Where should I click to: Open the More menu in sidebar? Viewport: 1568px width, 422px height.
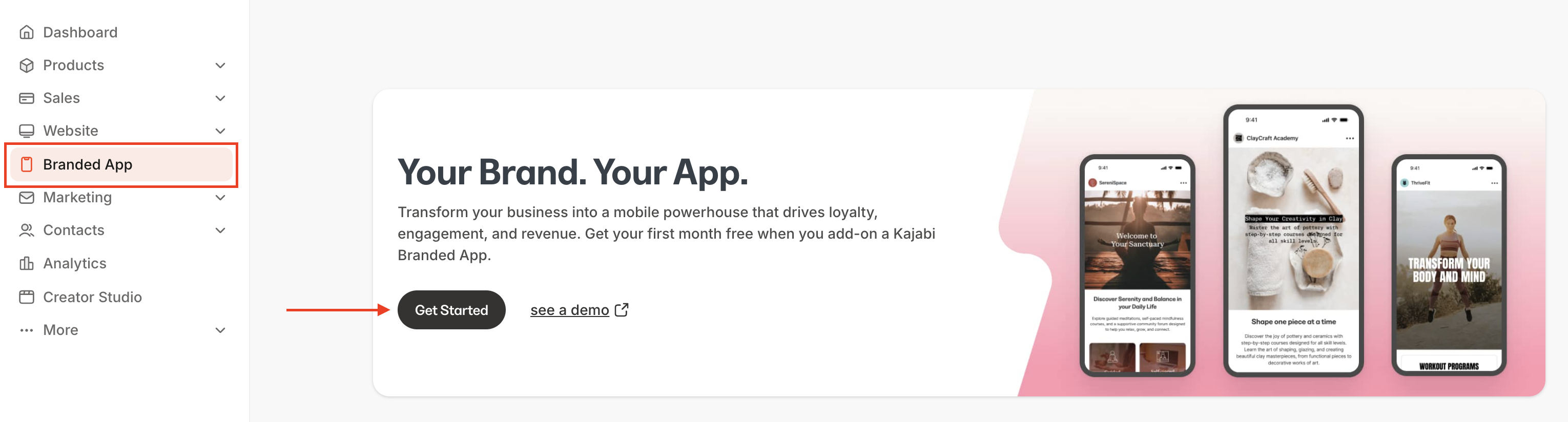click(x=122, y=330)
